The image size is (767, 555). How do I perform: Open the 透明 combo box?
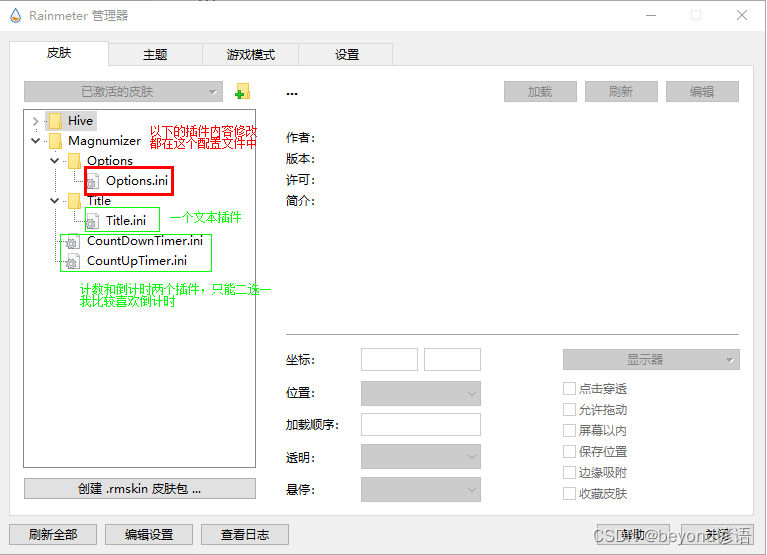[x=421, y=457]
